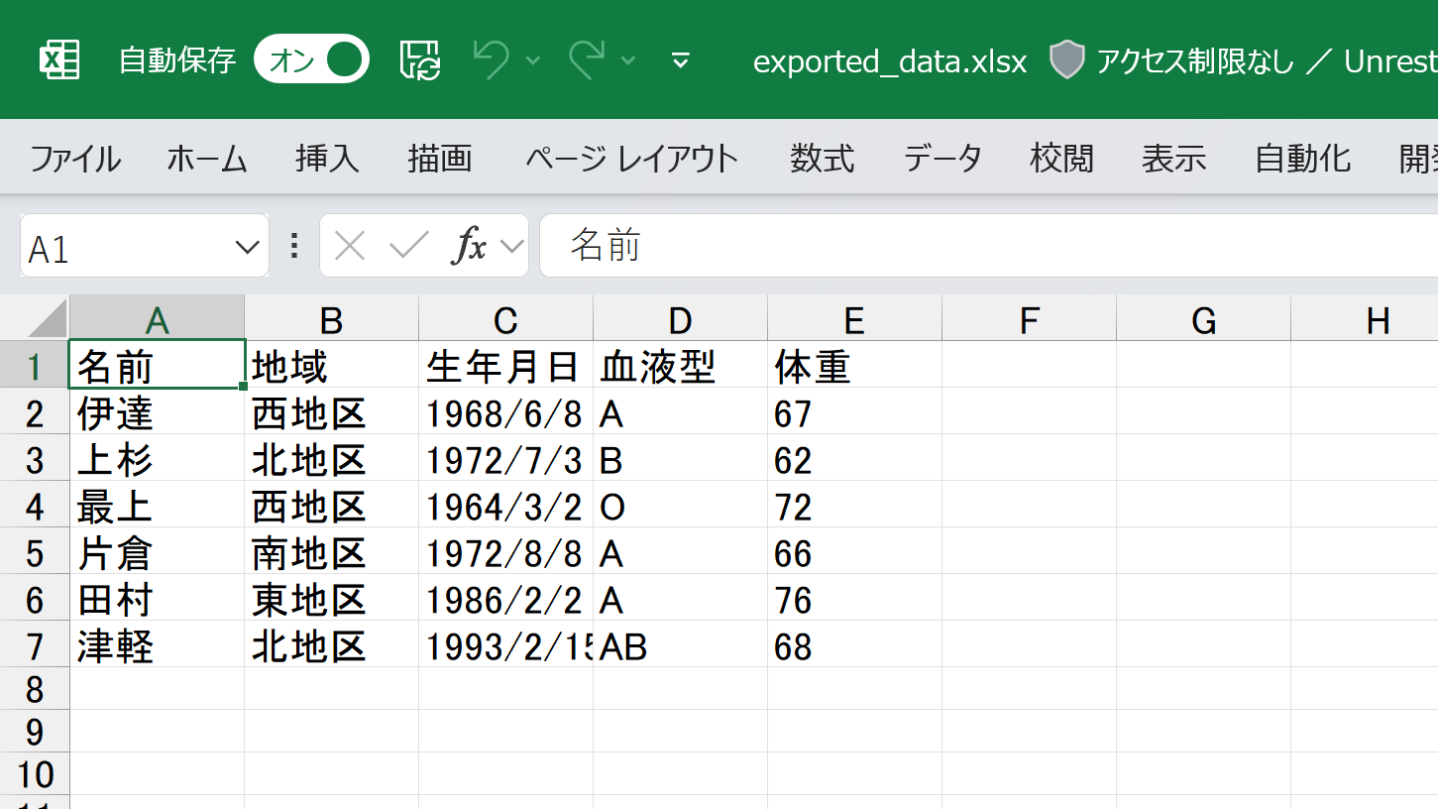The width and height of the screenshot is (1438, 809).
Task: Click the Select All corner triangle
Action: point(47,319)
